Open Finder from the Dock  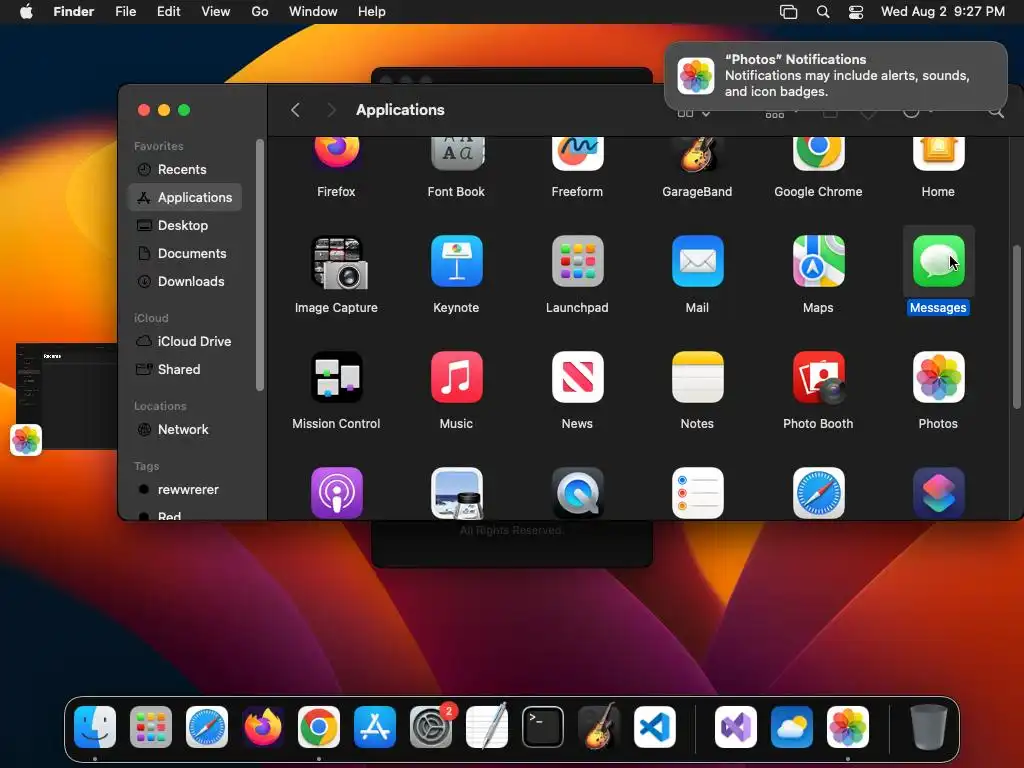point(95,727)
